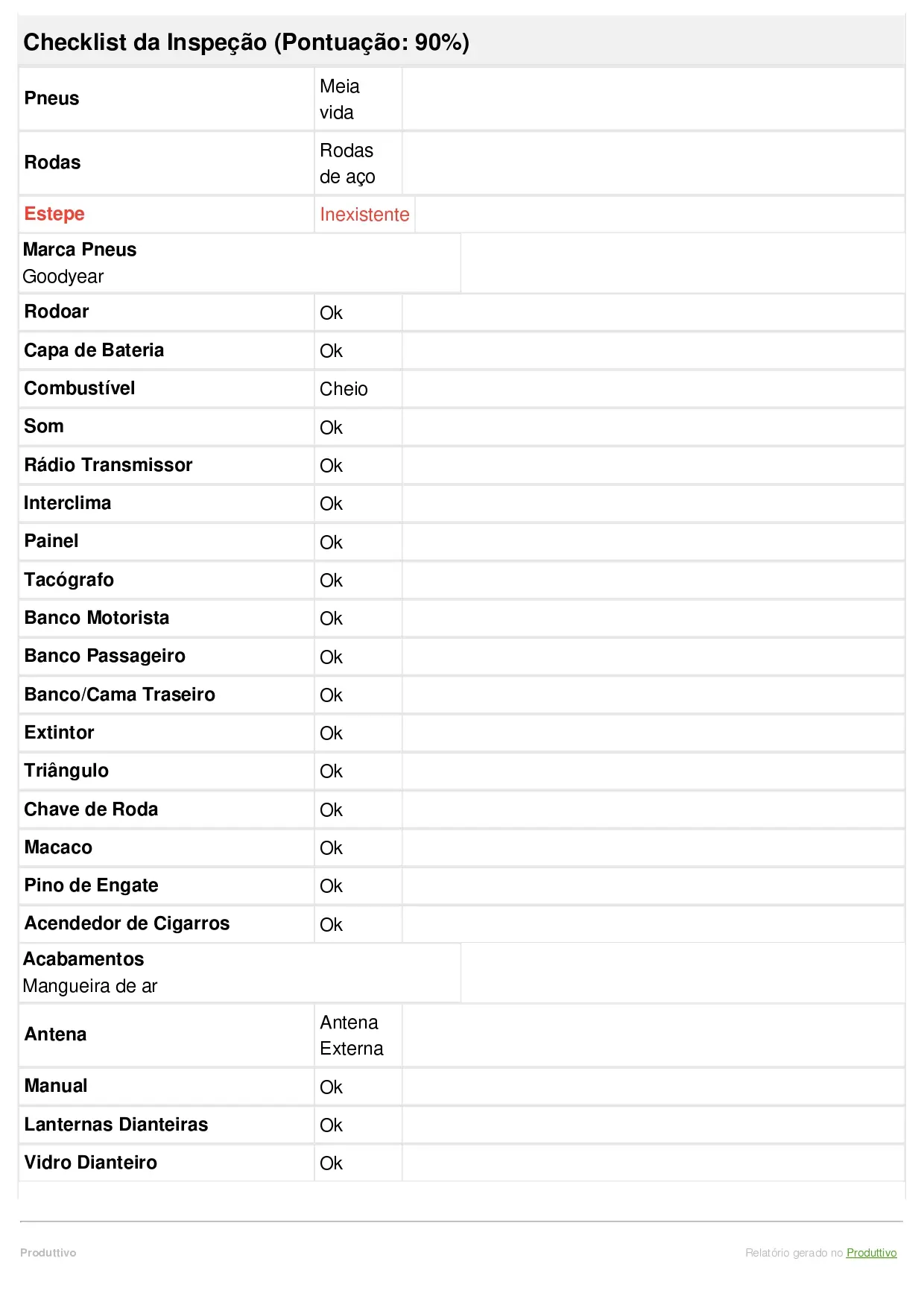
Task: Select the Cheio fuel value
Action: 344,389
